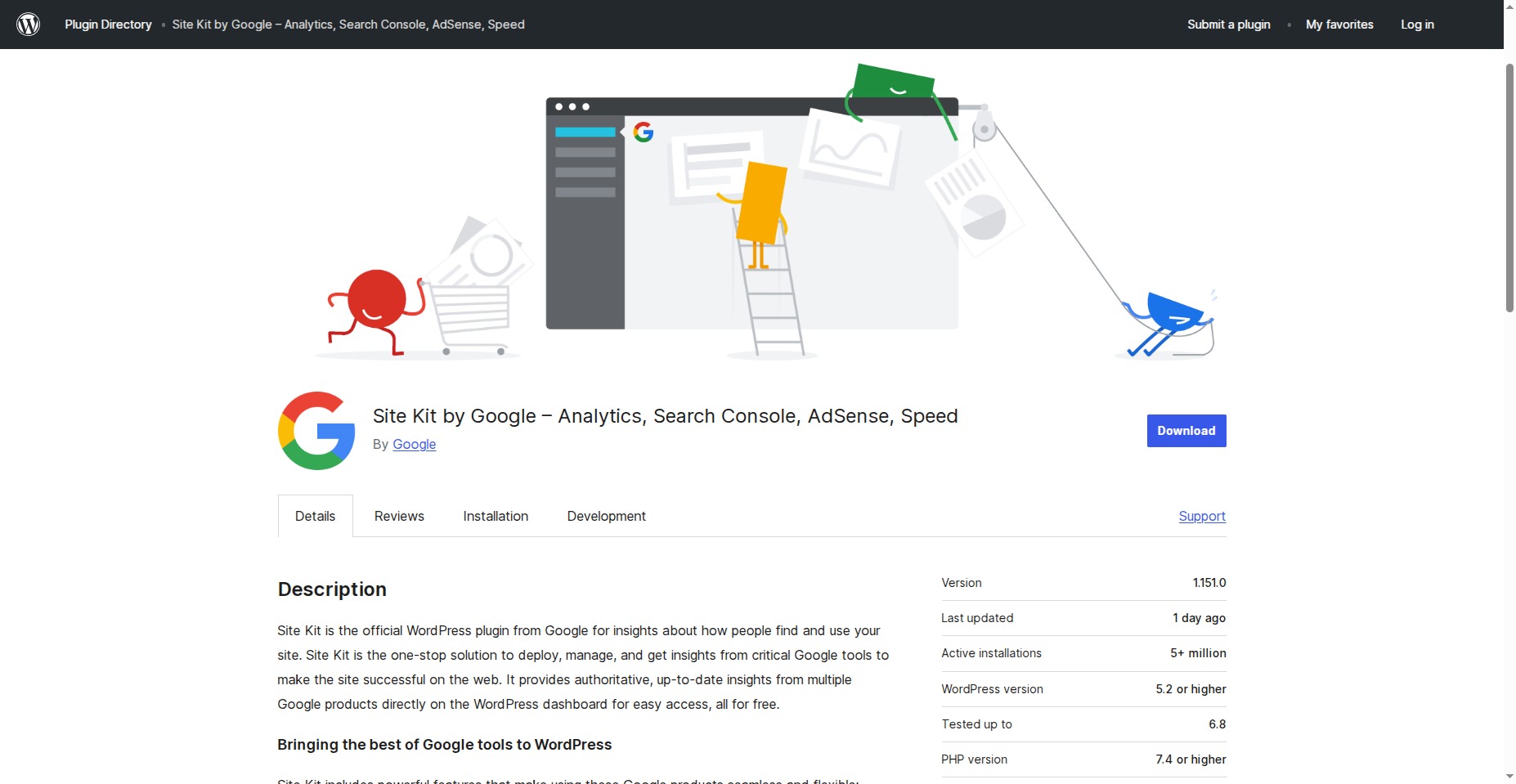This screenshot has height=784, width=1516.
Task: Click version value 1.151.0
Action: click(x=1209, y=583)
